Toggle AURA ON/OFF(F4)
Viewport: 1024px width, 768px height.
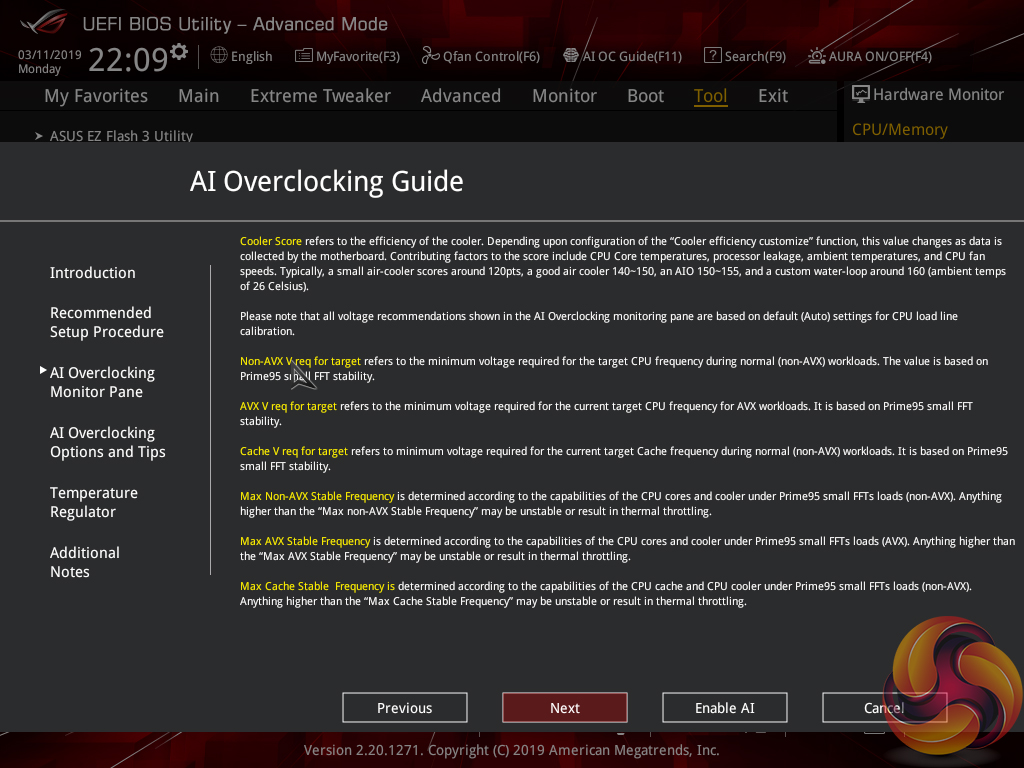[x=880, y=57]
